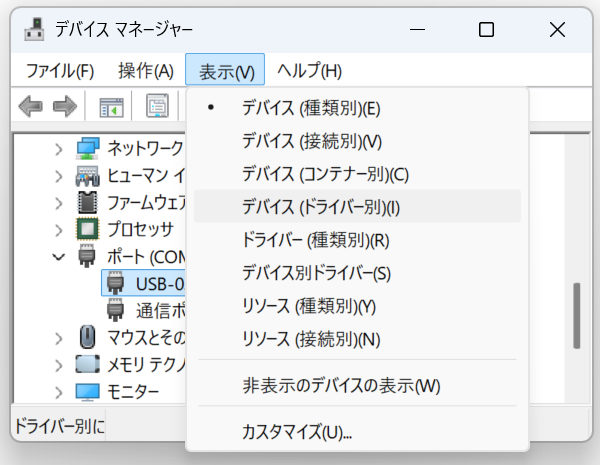600x465 pixels.
Task: Select the USB-0 device row text
Action: click(x=160, y=284)
